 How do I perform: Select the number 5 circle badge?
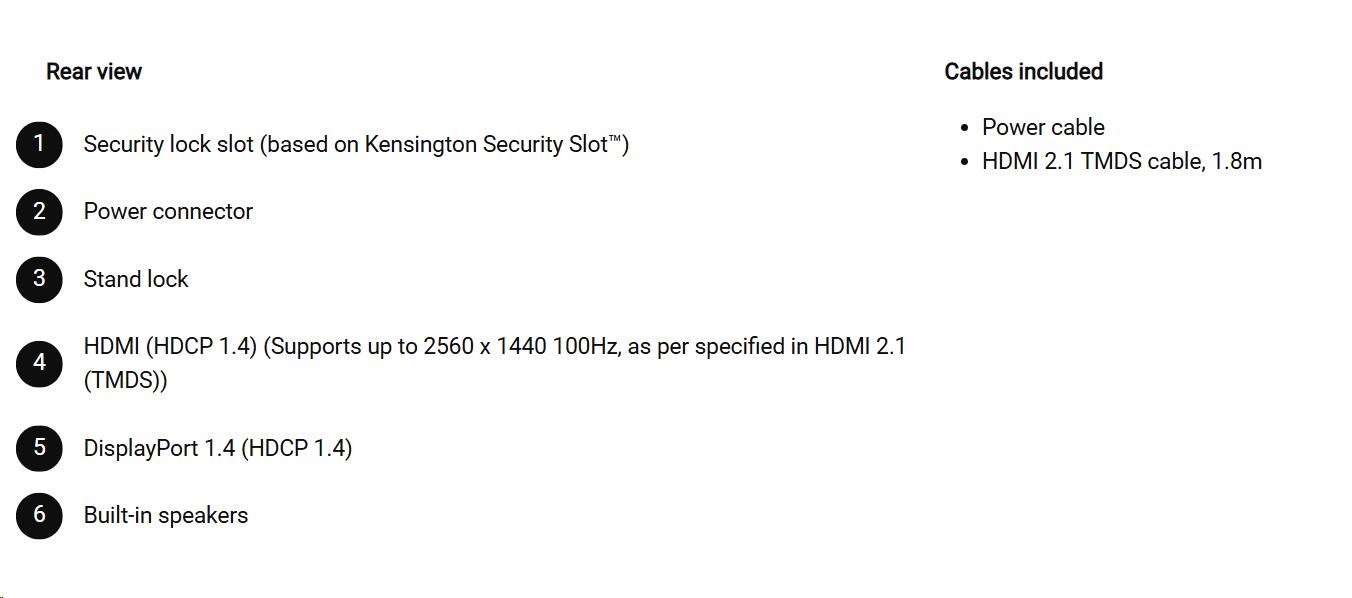39,447
